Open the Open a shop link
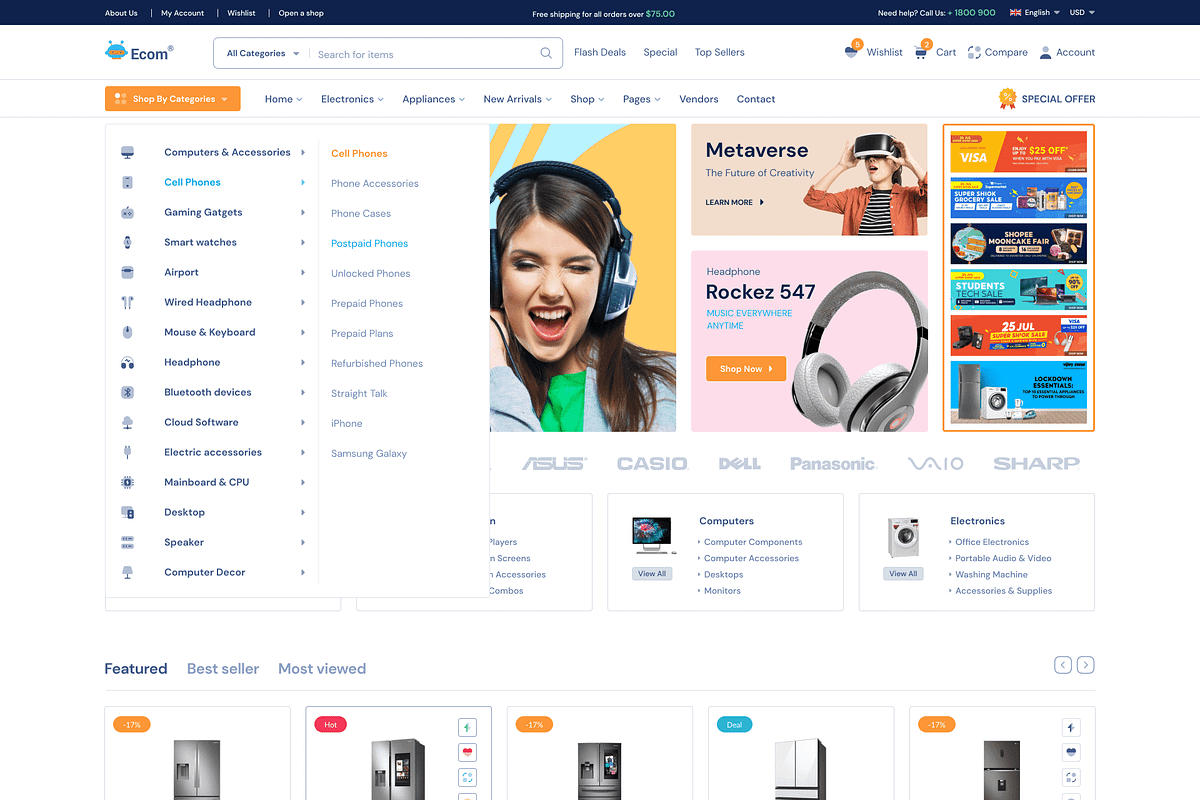Image resolution: width=1200 pixels, height=800 pixels. pyautogui.click(x=301, y=13)
